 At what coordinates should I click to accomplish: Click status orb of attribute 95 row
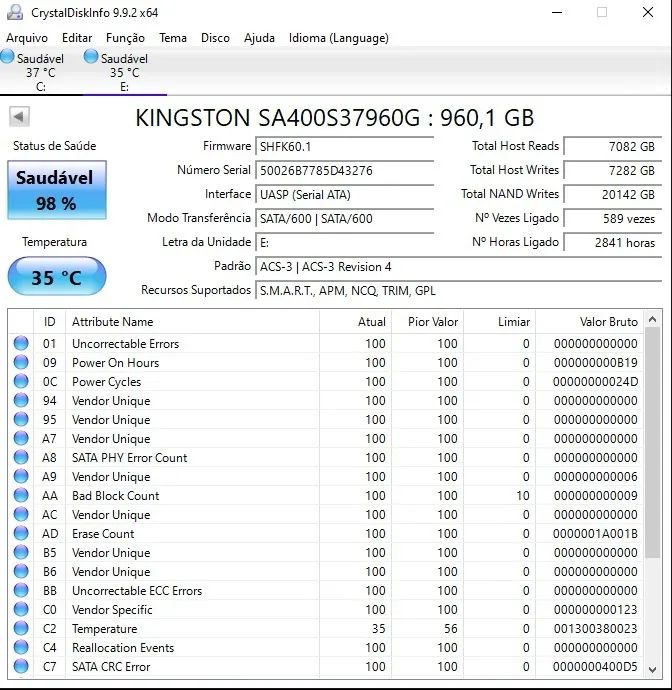[x=21, y=419]
